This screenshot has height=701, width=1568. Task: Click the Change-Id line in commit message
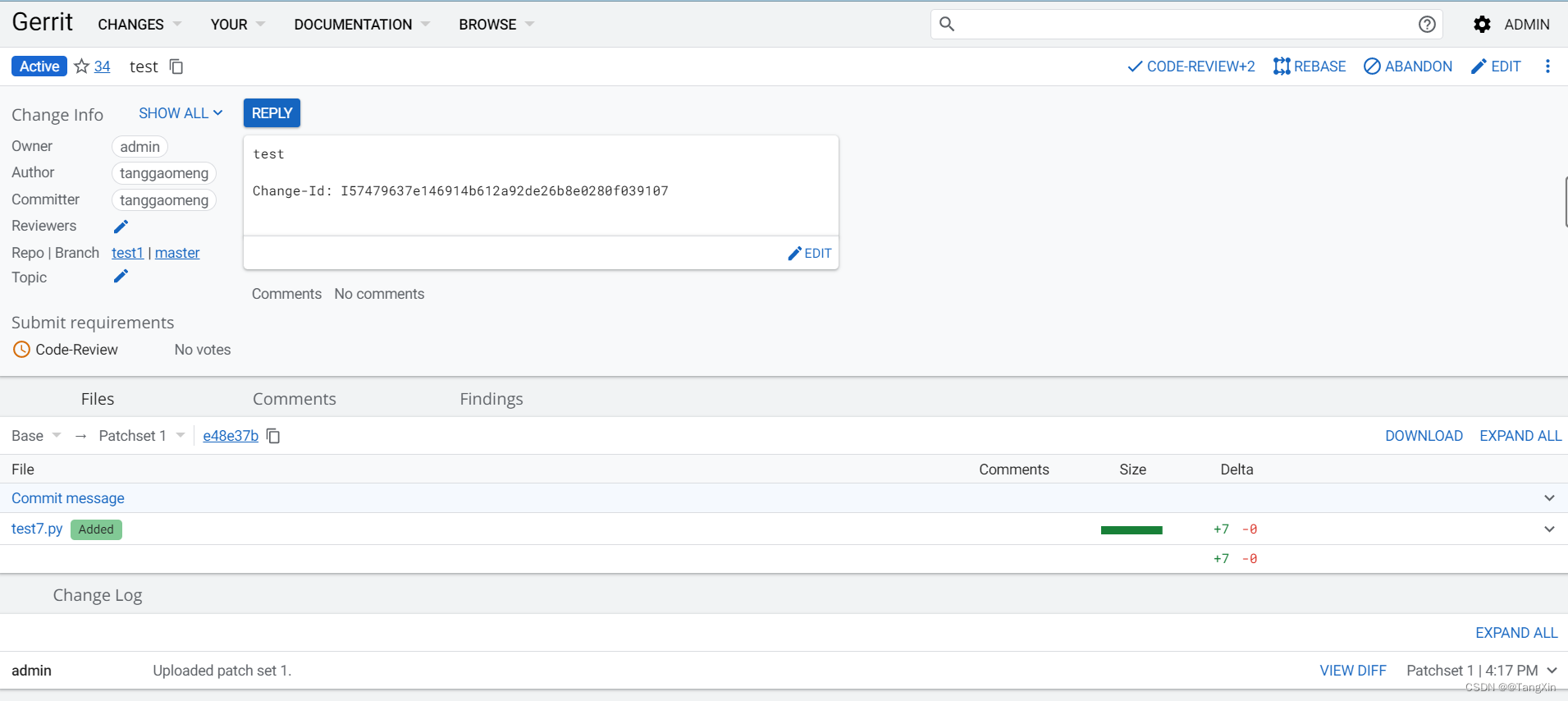click(x=460, y=191)
